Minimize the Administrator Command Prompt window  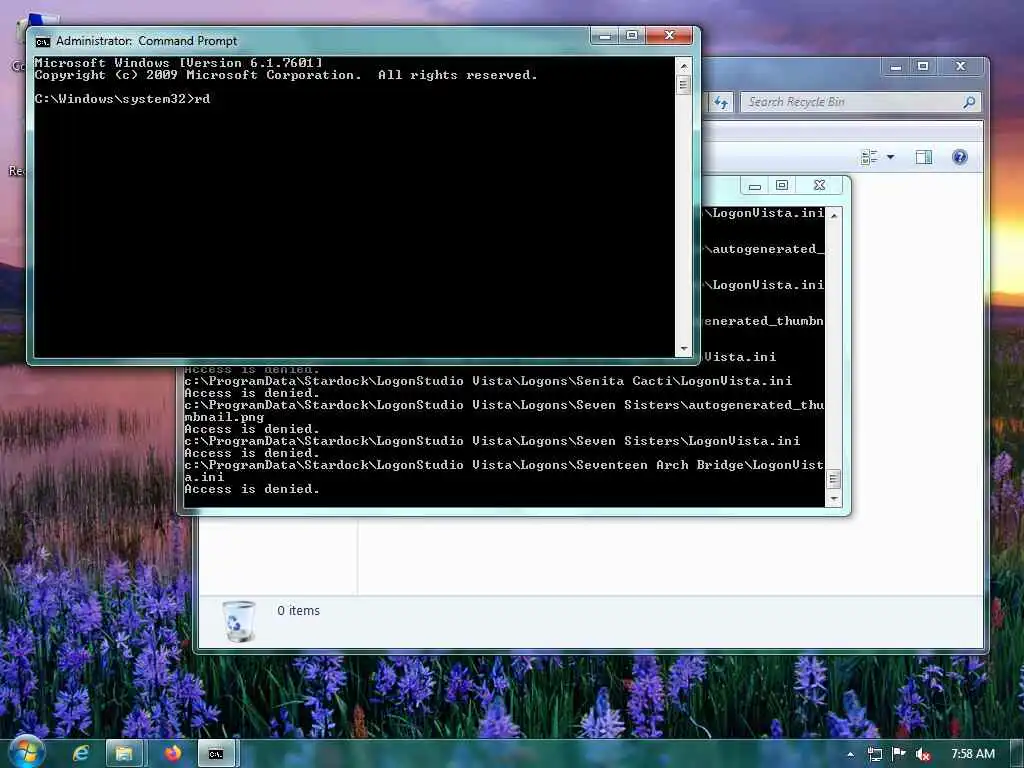tap(605, 35)
